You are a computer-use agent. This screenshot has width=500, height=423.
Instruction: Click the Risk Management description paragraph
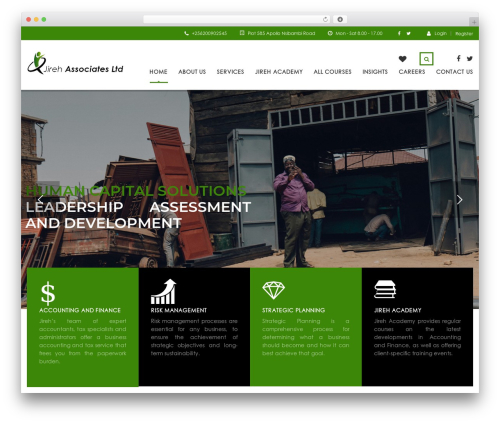click(x=194, y=337)
